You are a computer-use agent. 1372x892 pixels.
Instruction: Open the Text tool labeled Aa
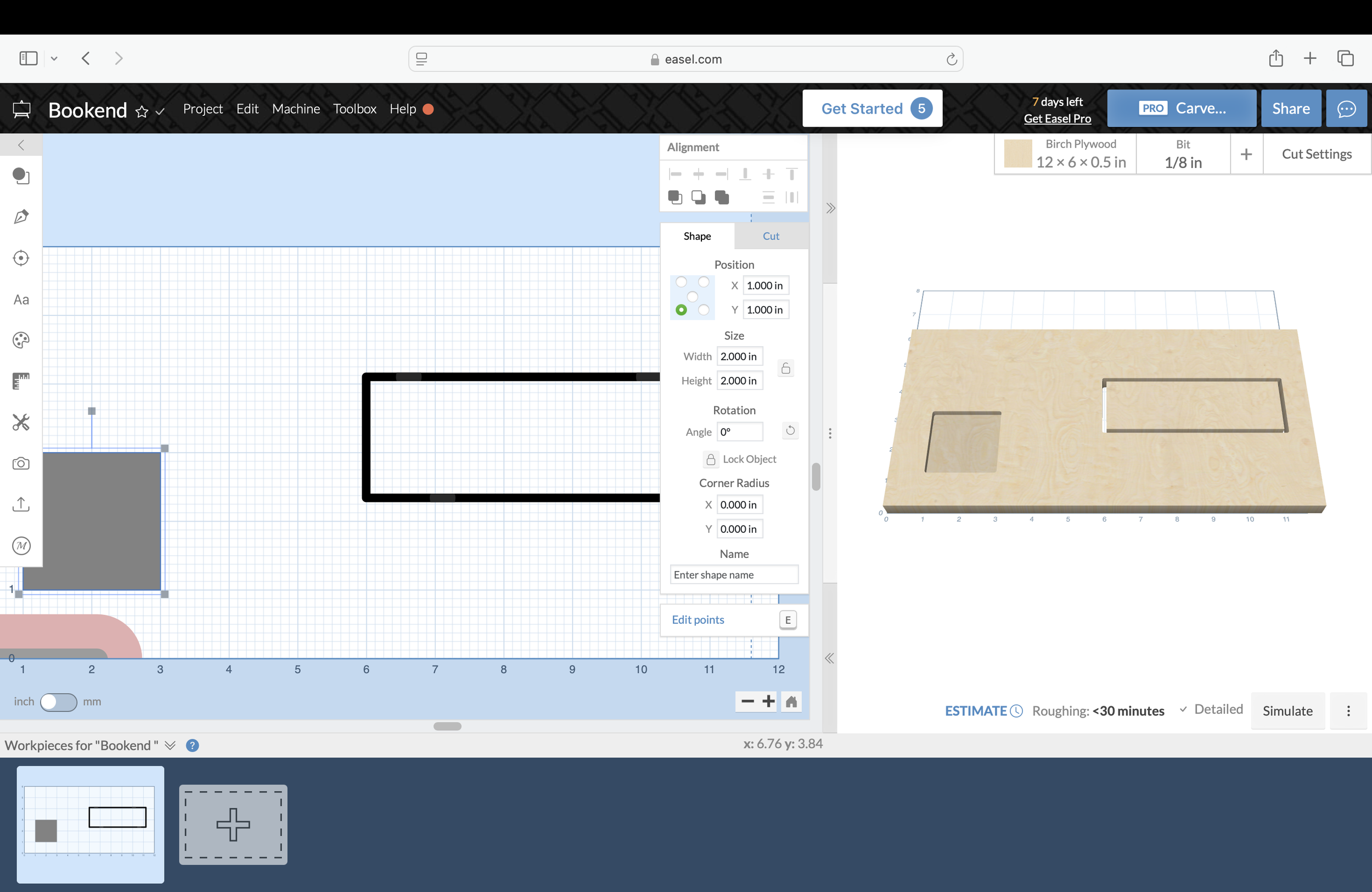pyautogui.click(x=21, y=300)
